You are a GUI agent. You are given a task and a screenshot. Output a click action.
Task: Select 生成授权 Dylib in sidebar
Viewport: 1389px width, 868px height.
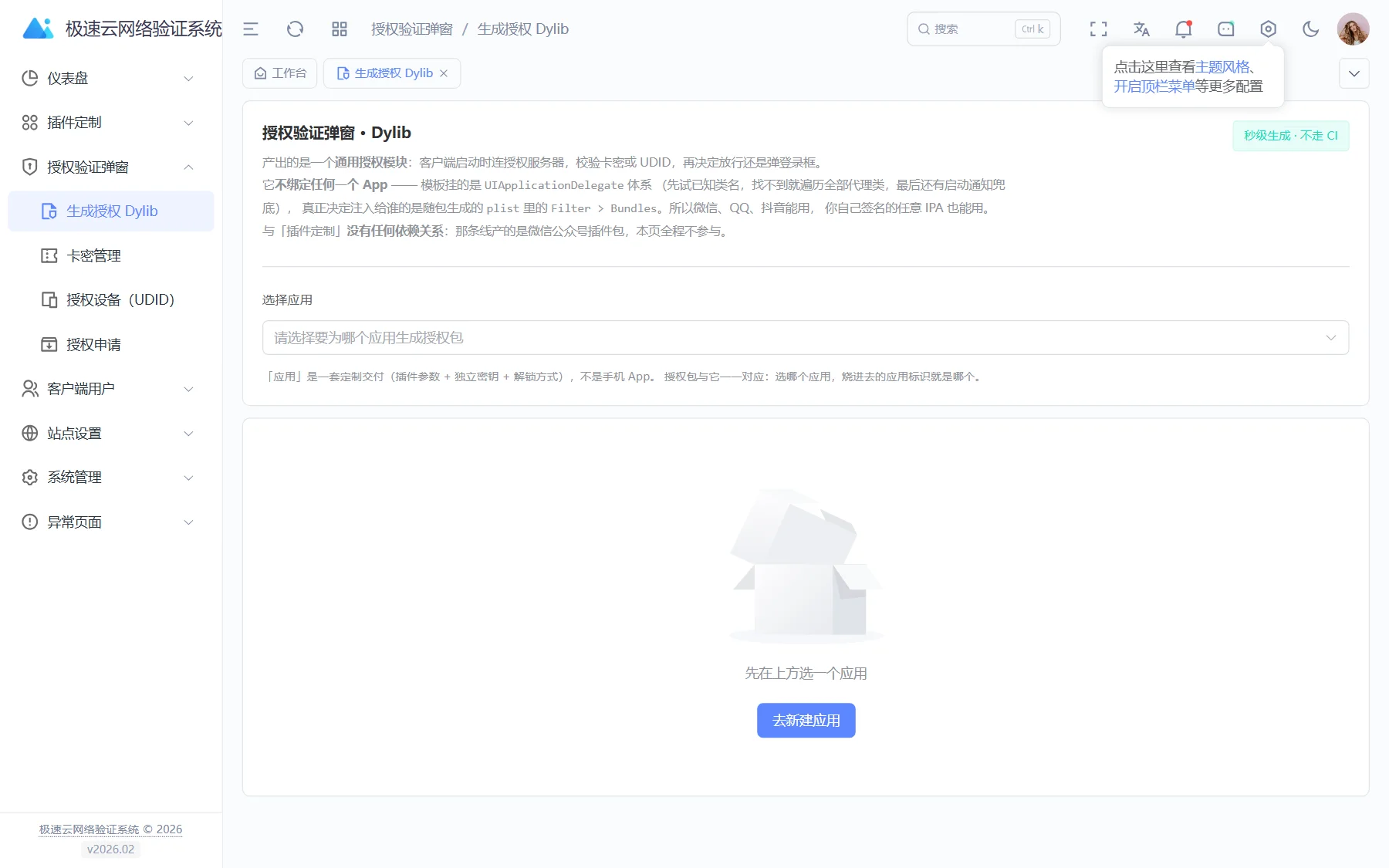pos(110,211)
